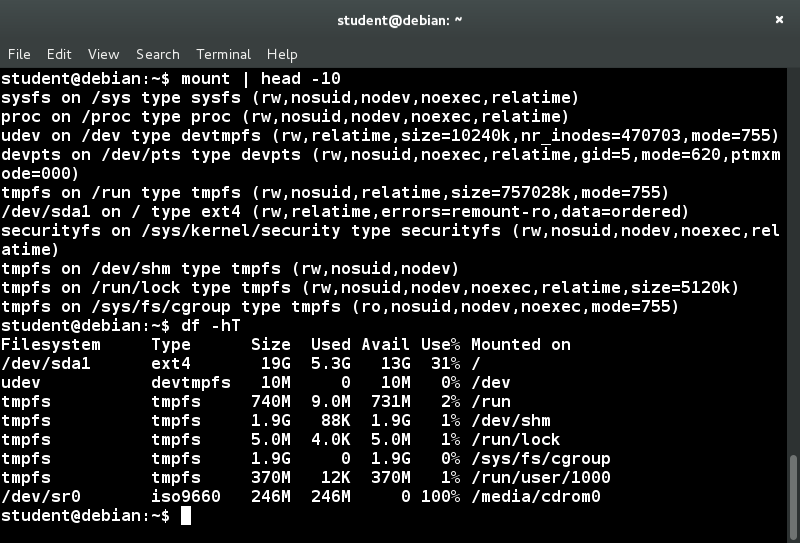
Task: Click the 'Filesystem' column header
Action: tap(51, 344)
